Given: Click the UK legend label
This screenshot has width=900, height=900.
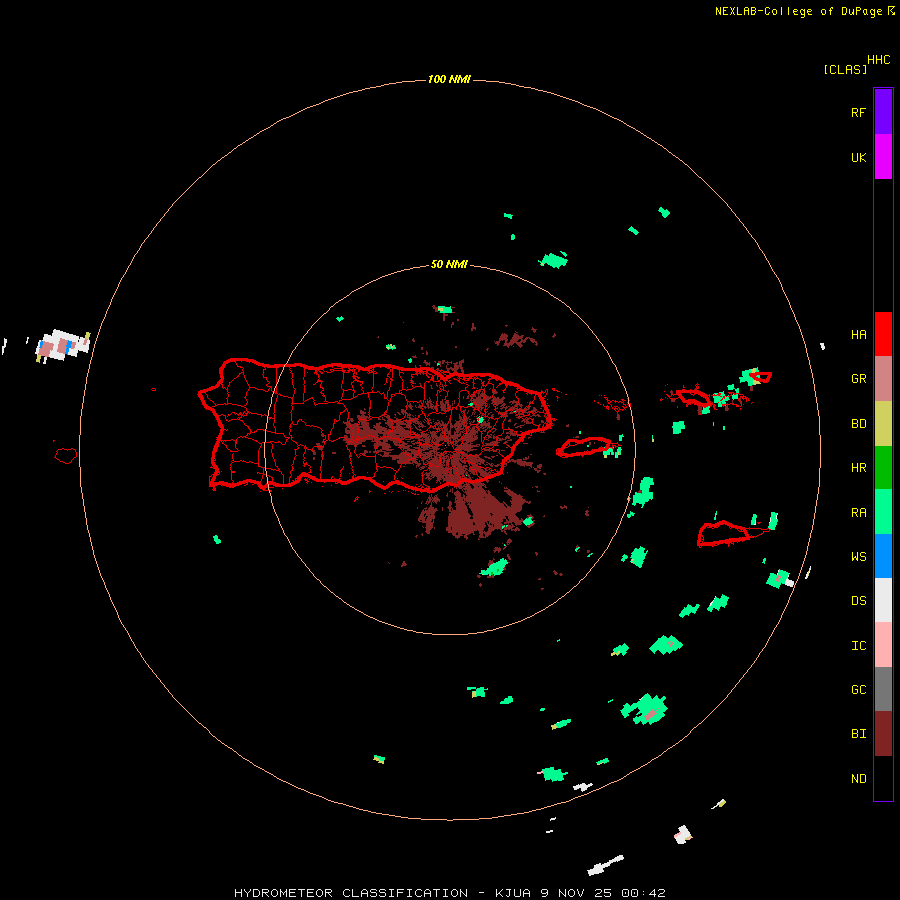Looking at the screenshot, I should pyautogui.click(x=858, y=157).
